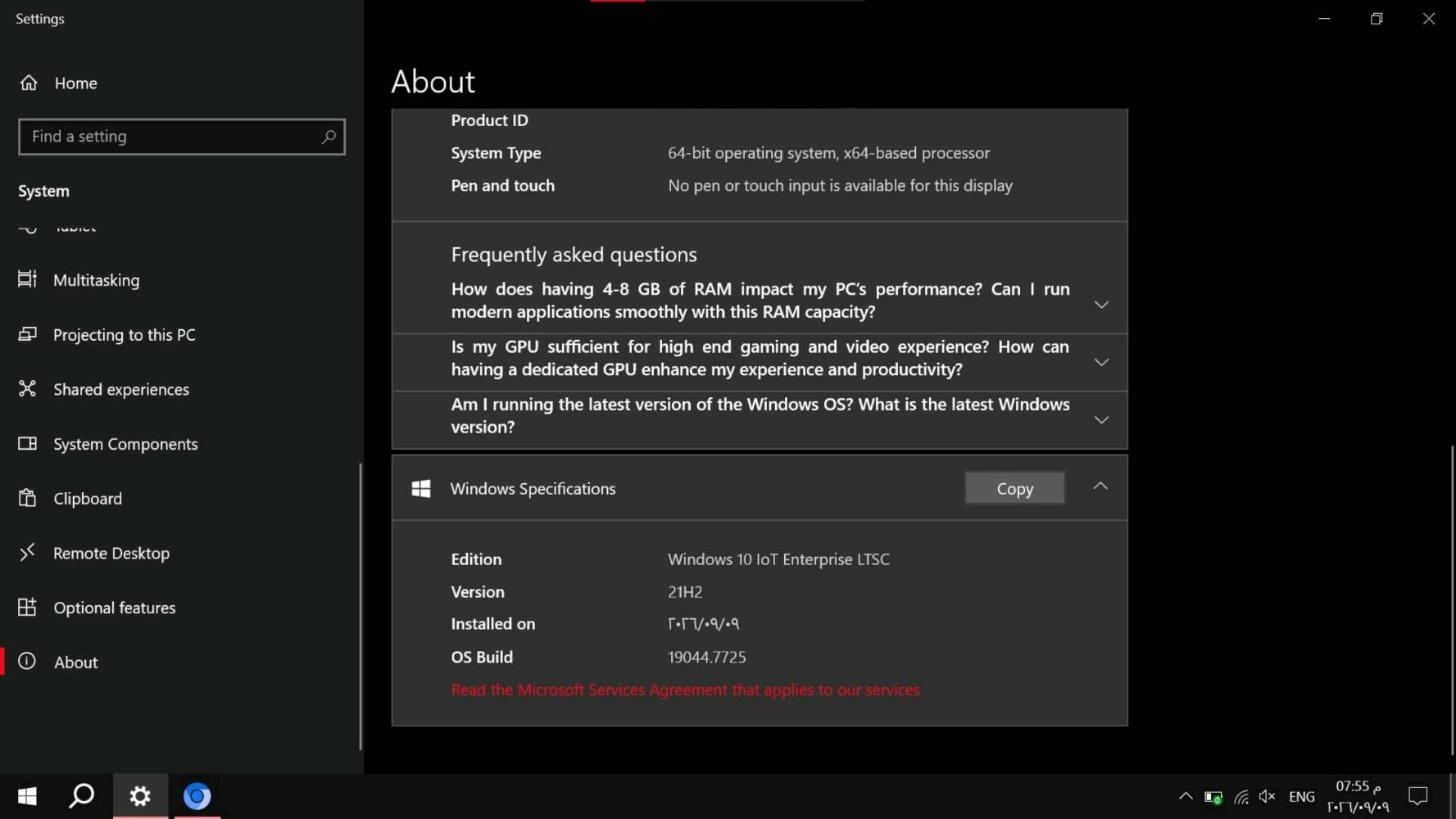Click the Settings gear on the taskbar

click(140, 796)
